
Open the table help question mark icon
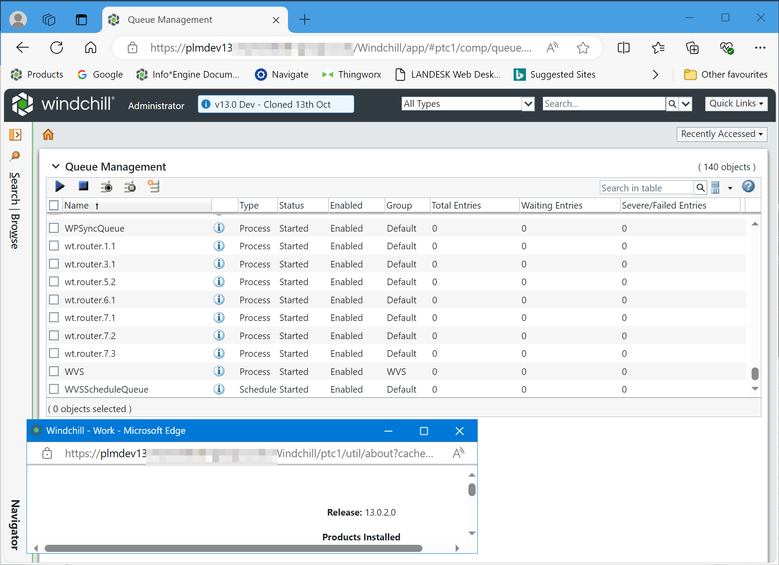[x=748, y=187]
